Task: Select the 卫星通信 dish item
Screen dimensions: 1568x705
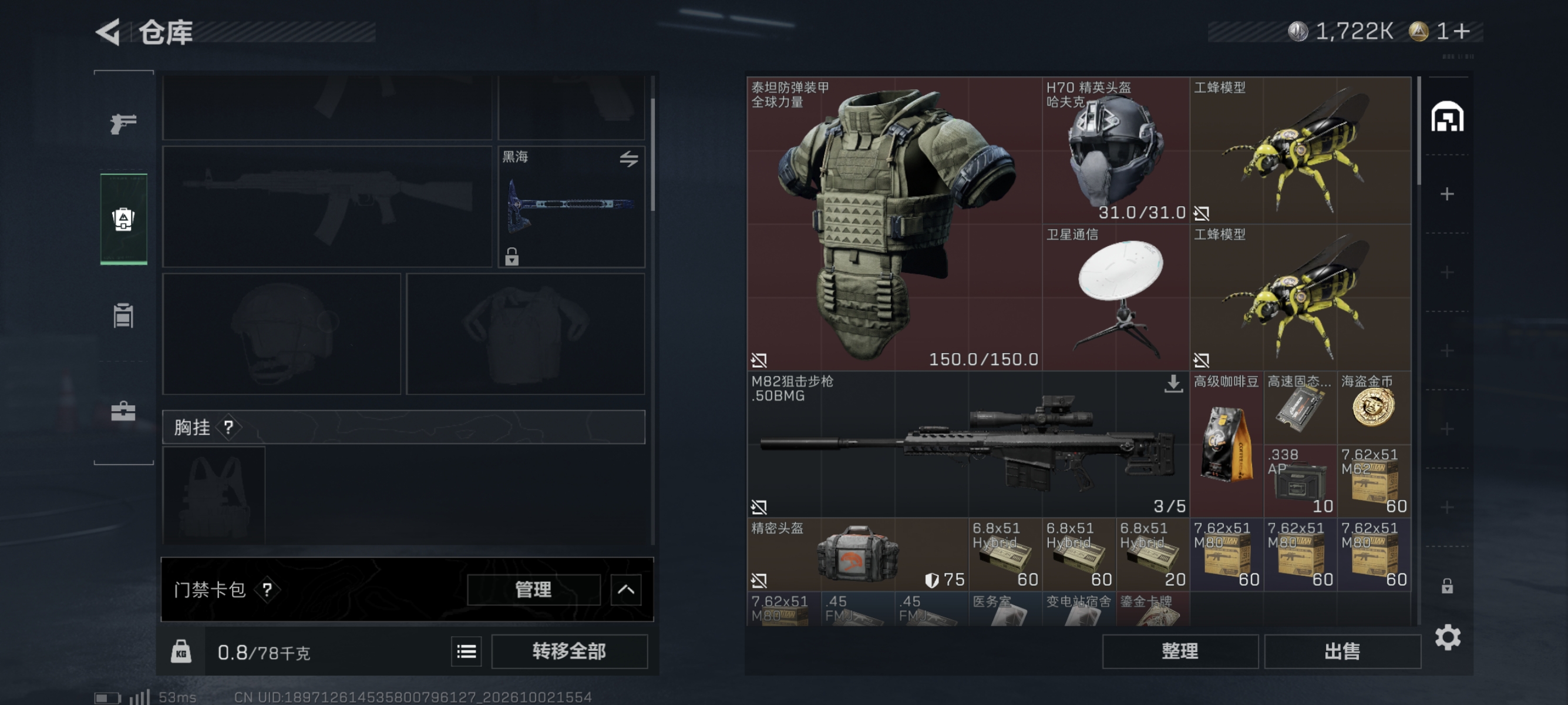Action: tap(1116, 297)
